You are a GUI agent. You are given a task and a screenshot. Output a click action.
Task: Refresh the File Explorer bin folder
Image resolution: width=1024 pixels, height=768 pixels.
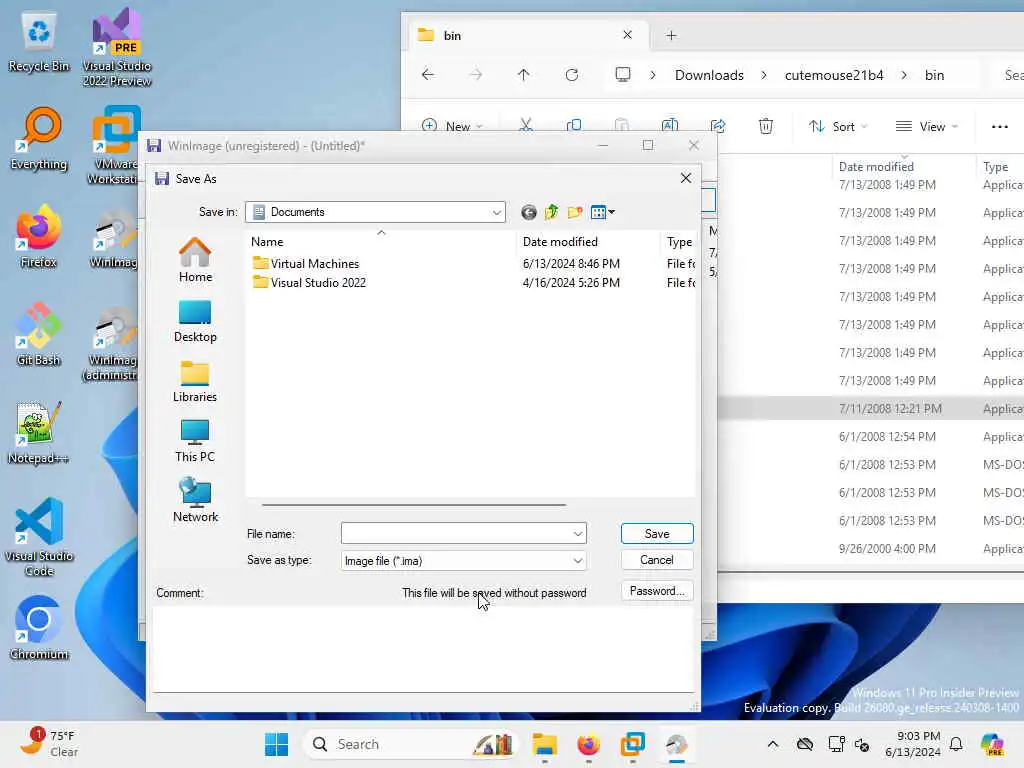click(572, 75)
